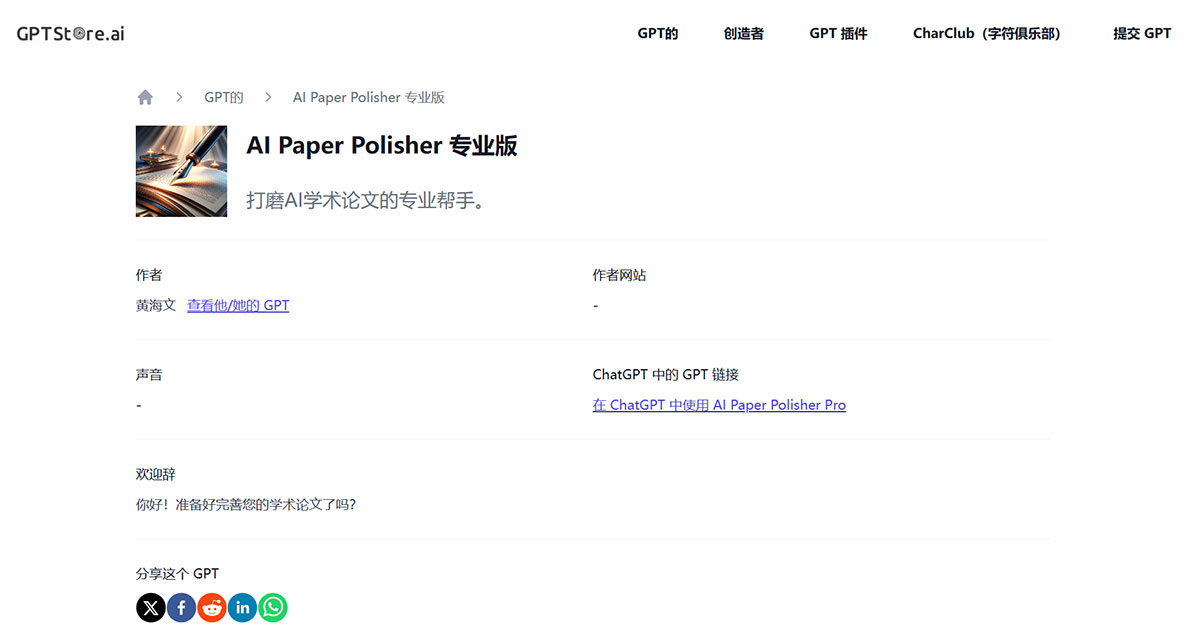Click the GPTStore.ai logo
This screenshot has width=1200, height=640.
pyautogui.click(x=68, y=32)
